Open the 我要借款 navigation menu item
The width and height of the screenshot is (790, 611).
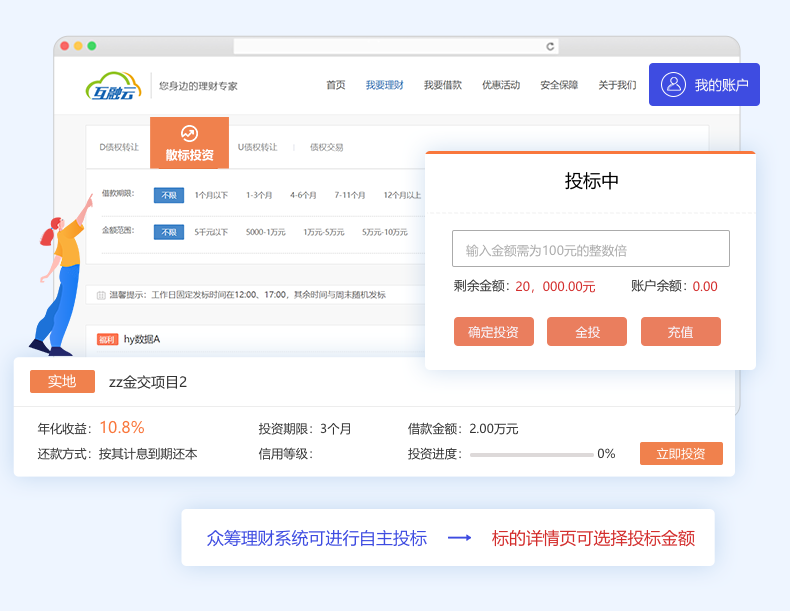pos(442,85)
